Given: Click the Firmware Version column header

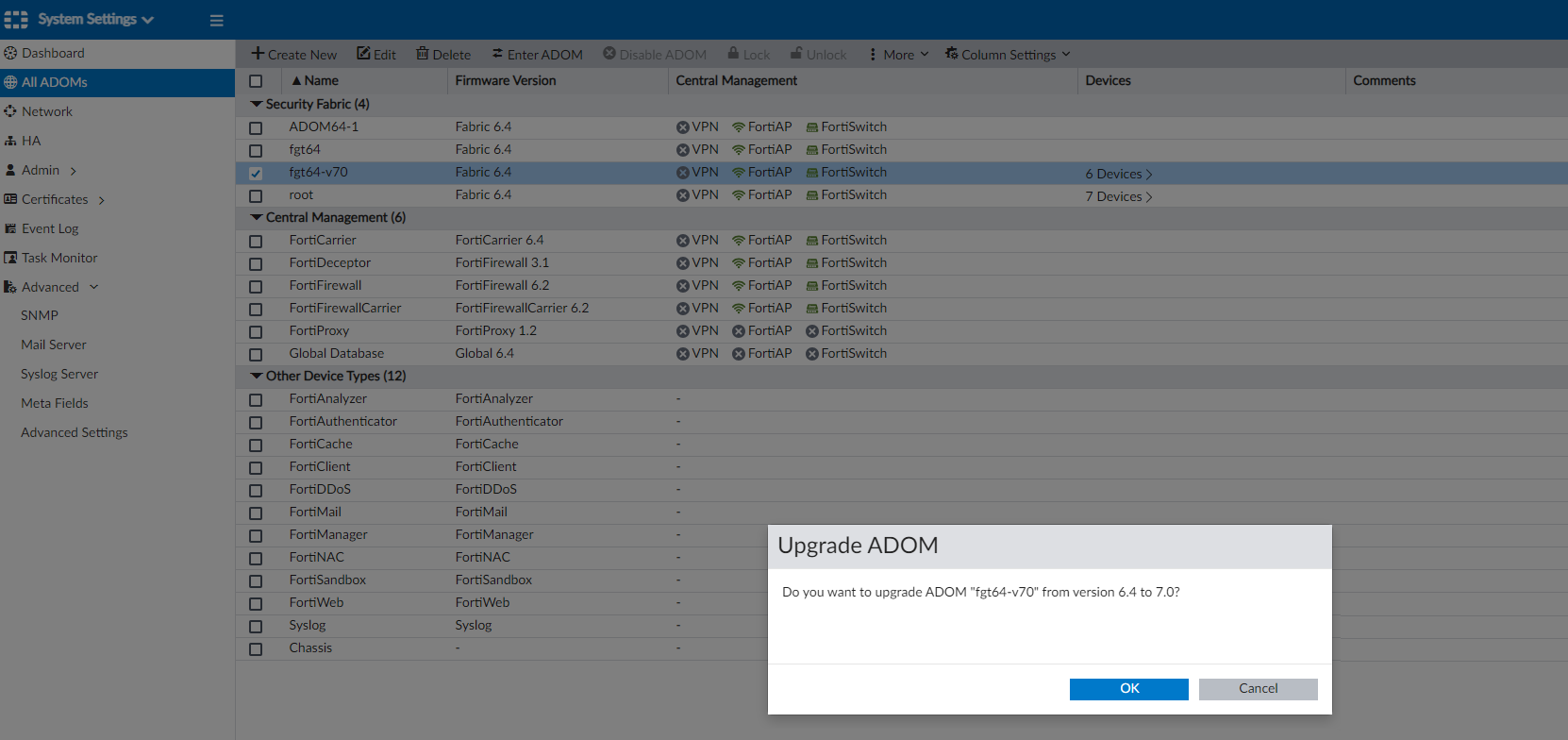Looking at the screenshot, I should [506, 81].
